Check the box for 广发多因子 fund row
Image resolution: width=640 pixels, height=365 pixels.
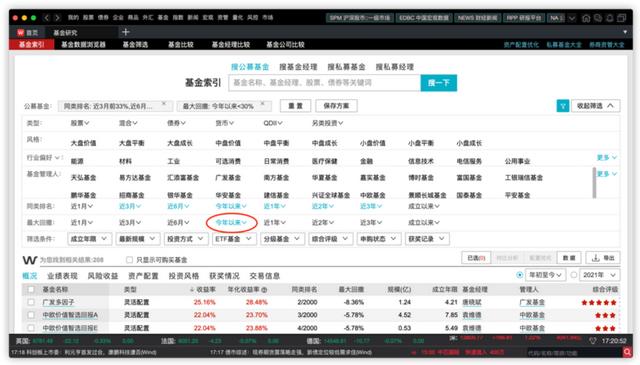click(x=31, y=302)
